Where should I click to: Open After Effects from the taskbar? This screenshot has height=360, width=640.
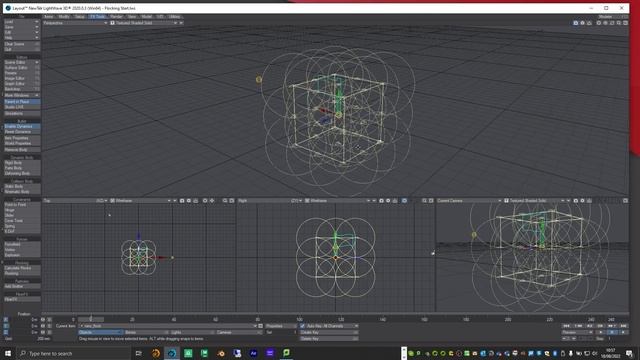tap(253, 353)
